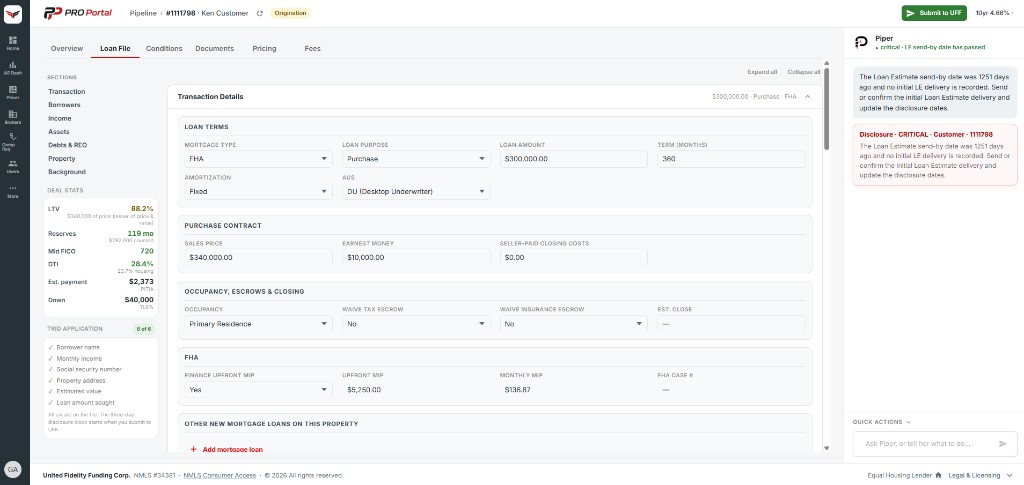Open the NMLS Consumer Access link
Viewport: 1024px width, 485px height.
pyautogui.click(x=219, y=475)
